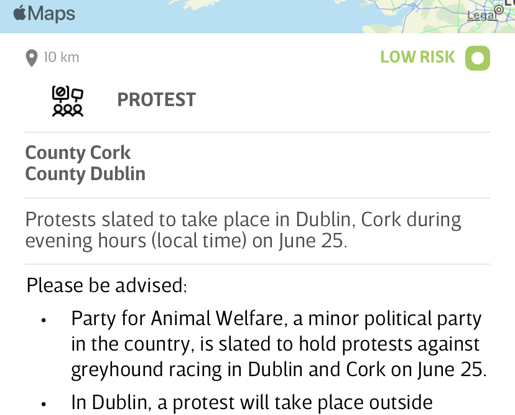This screenshot has width=515, height=415.
Task: Select the County Cork location
Action: [78, 153]
